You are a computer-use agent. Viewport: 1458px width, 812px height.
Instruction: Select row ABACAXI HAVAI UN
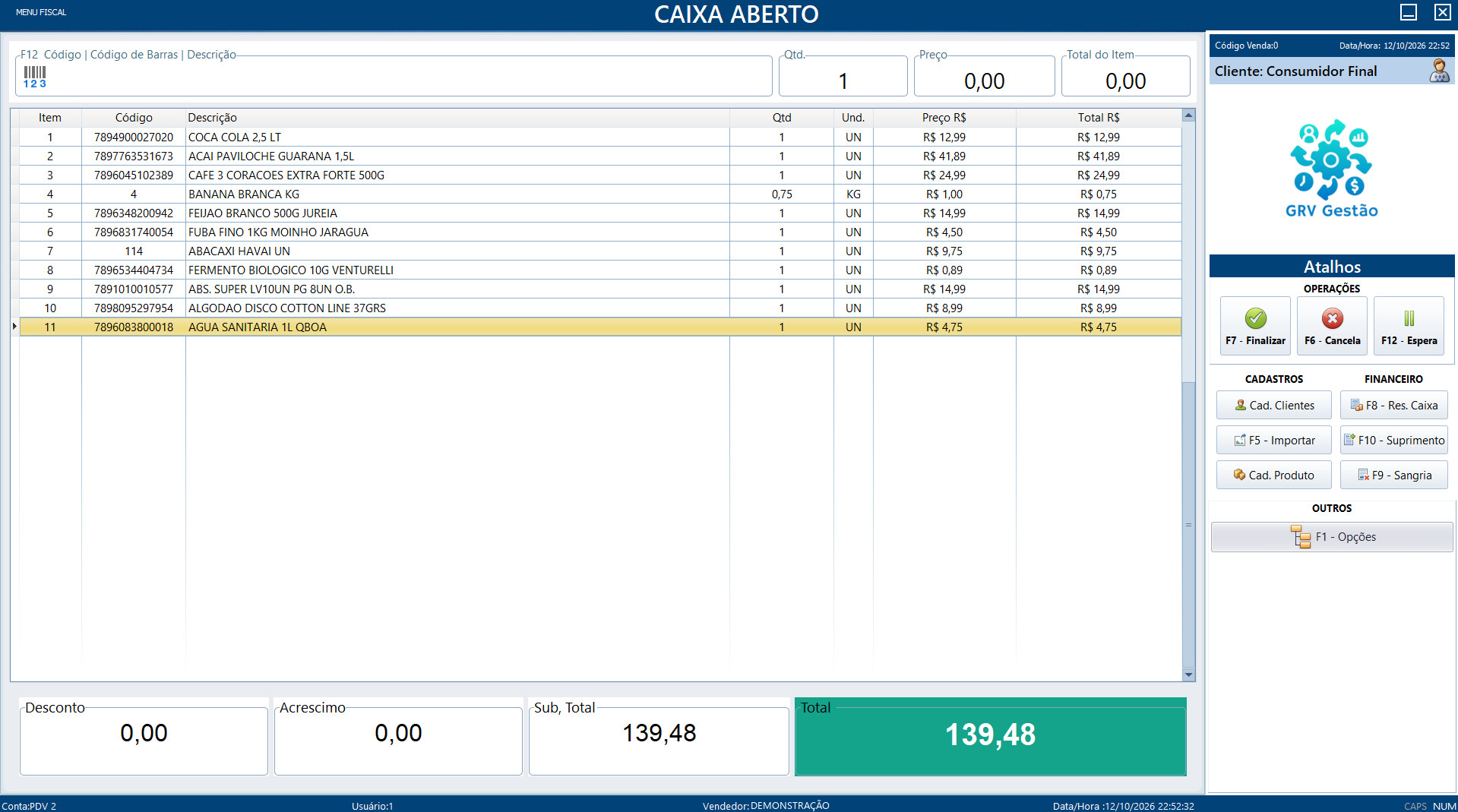point(599,251)
